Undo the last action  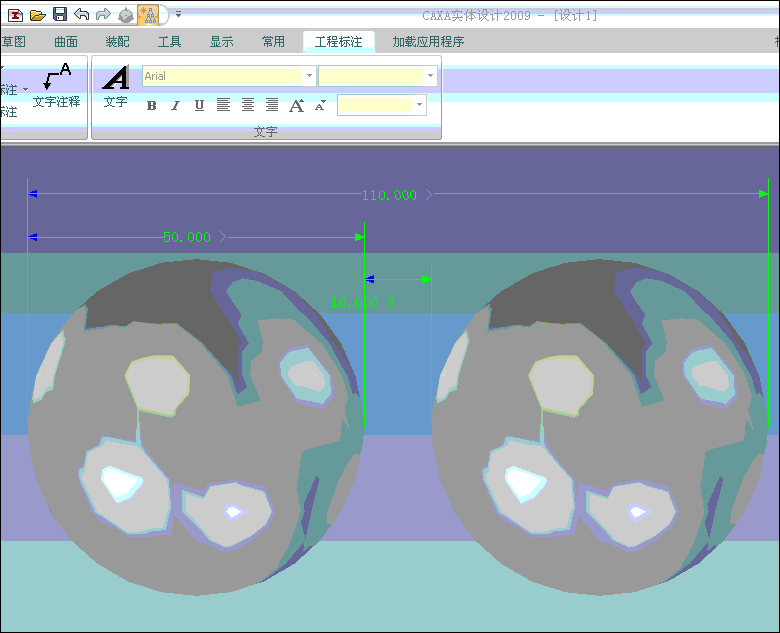click(x=82, y=14)
